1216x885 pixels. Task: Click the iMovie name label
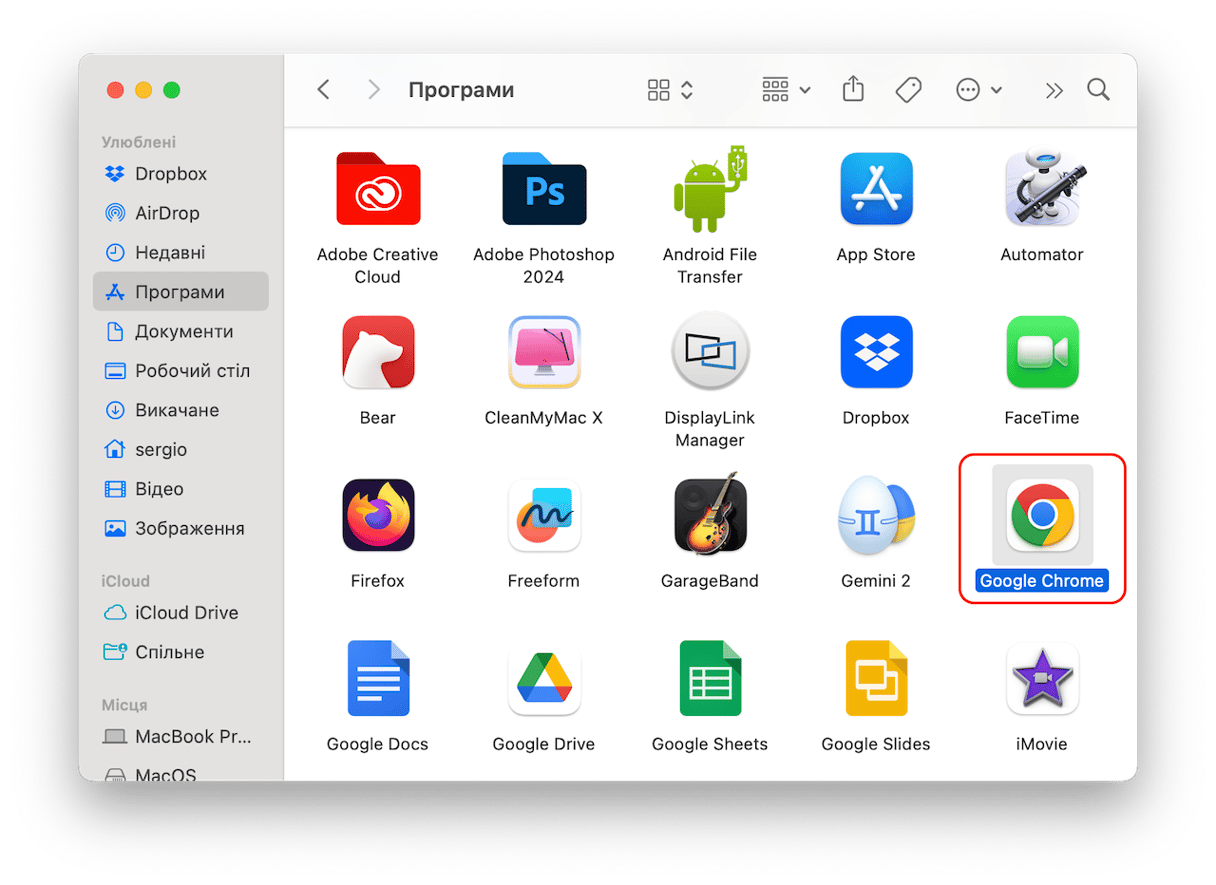(x=1042, y=744)
